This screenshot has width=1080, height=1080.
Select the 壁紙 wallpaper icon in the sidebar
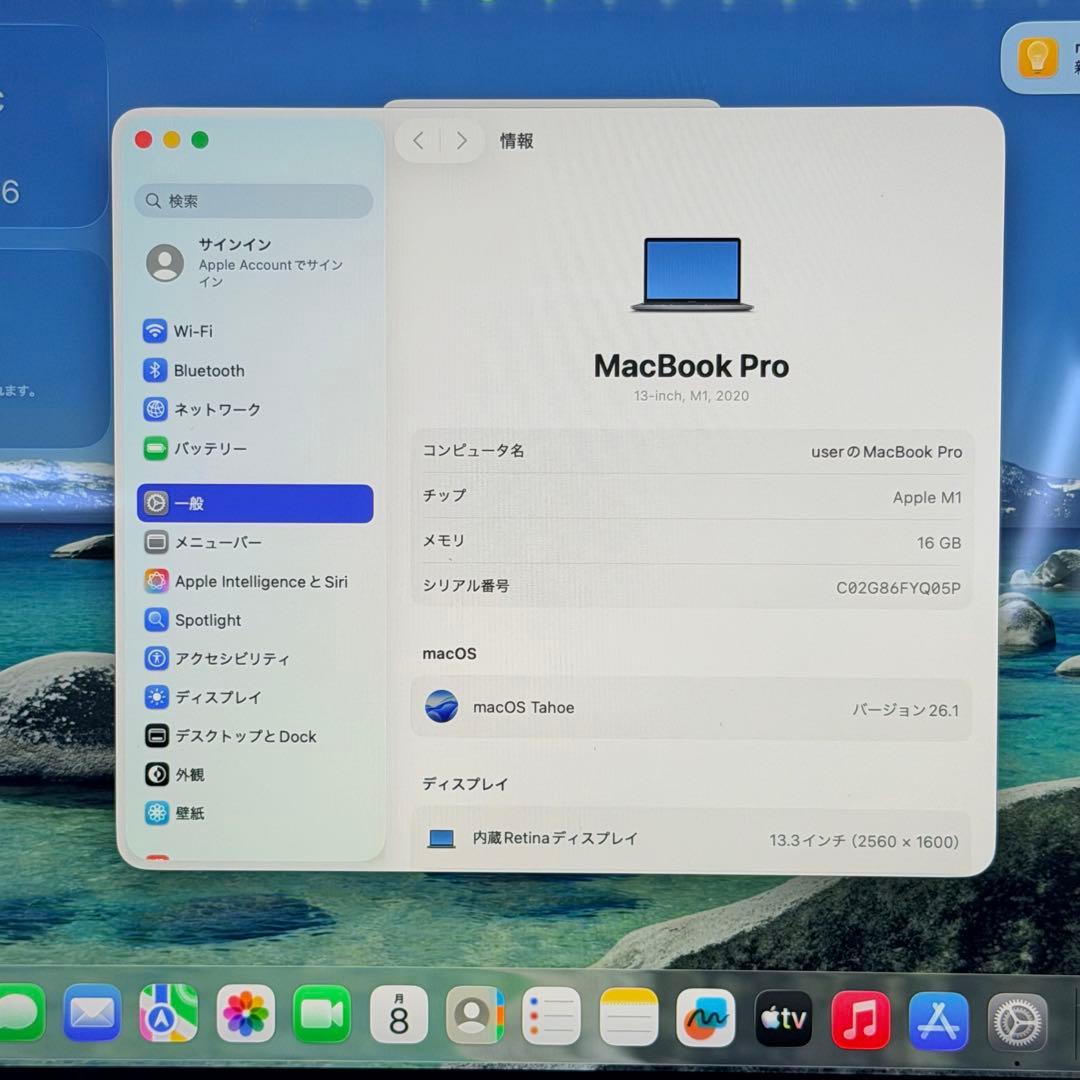157,813
